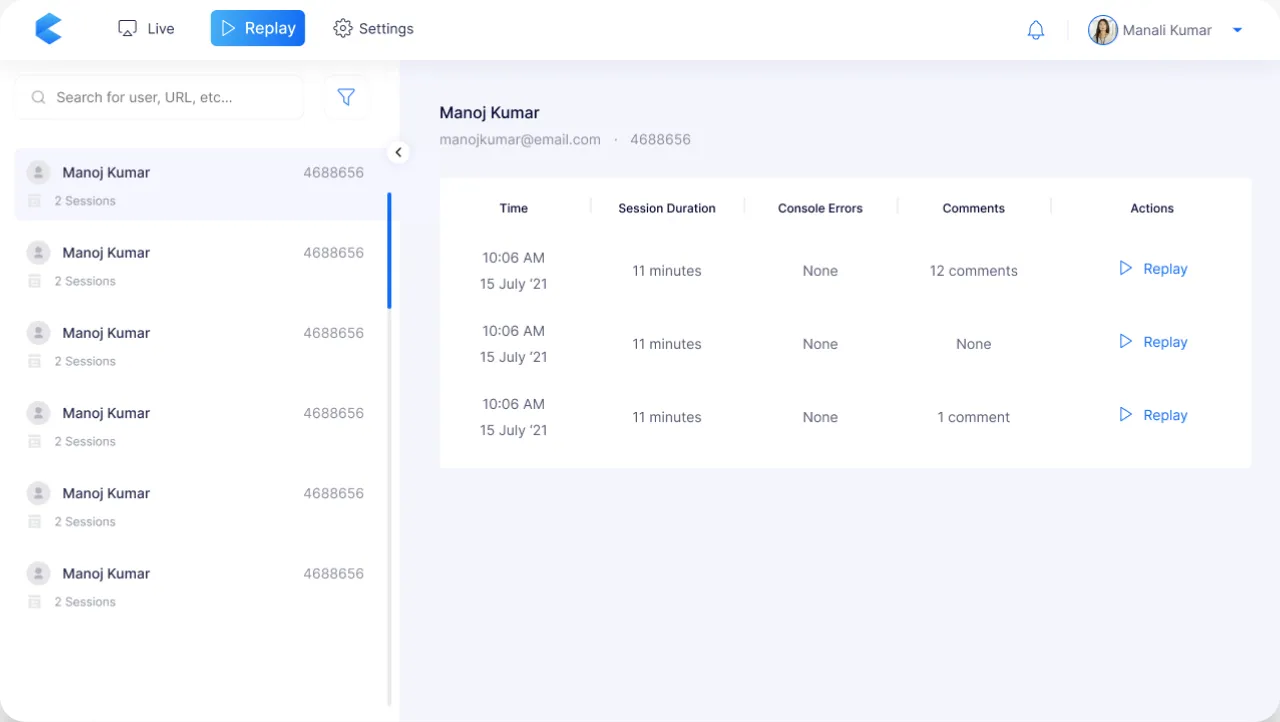
Task: Open the Settings tab
Action: click(x=373, y=28)
